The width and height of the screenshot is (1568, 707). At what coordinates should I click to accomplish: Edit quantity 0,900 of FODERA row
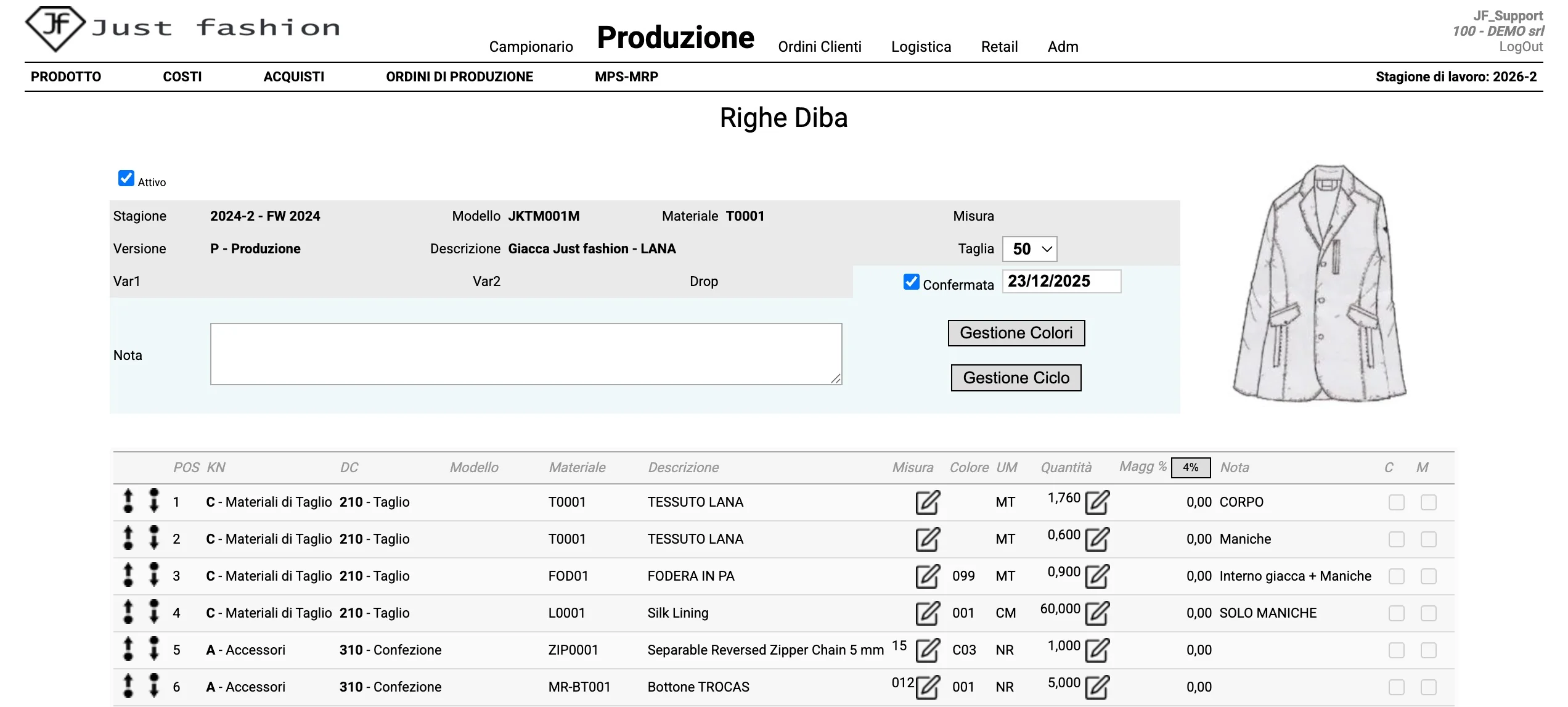(x=1097, y=576)
